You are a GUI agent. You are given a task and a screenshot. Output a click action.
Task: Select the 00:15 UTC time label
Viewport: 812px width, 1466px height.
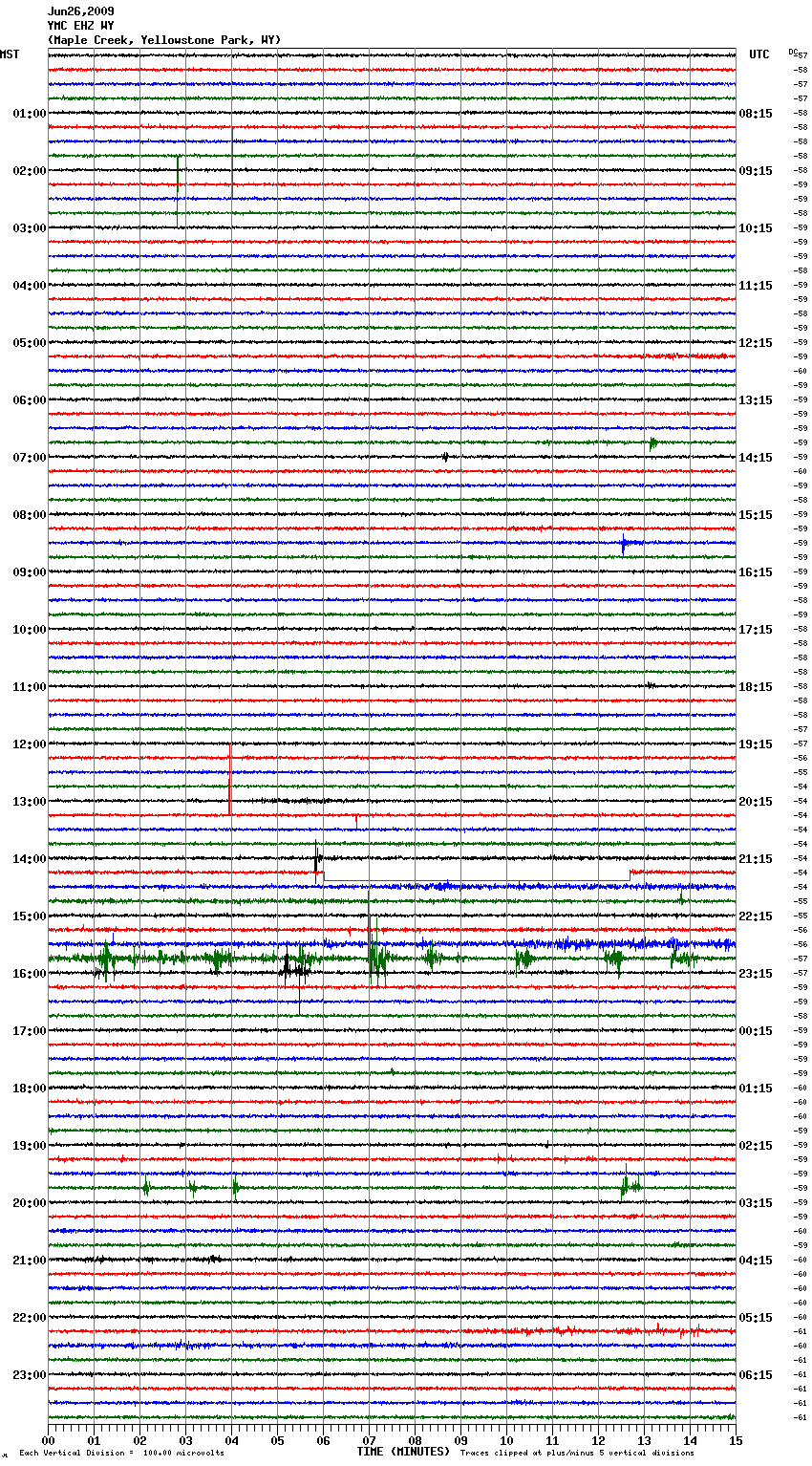pyautogui.click(x=756, y=1031)
